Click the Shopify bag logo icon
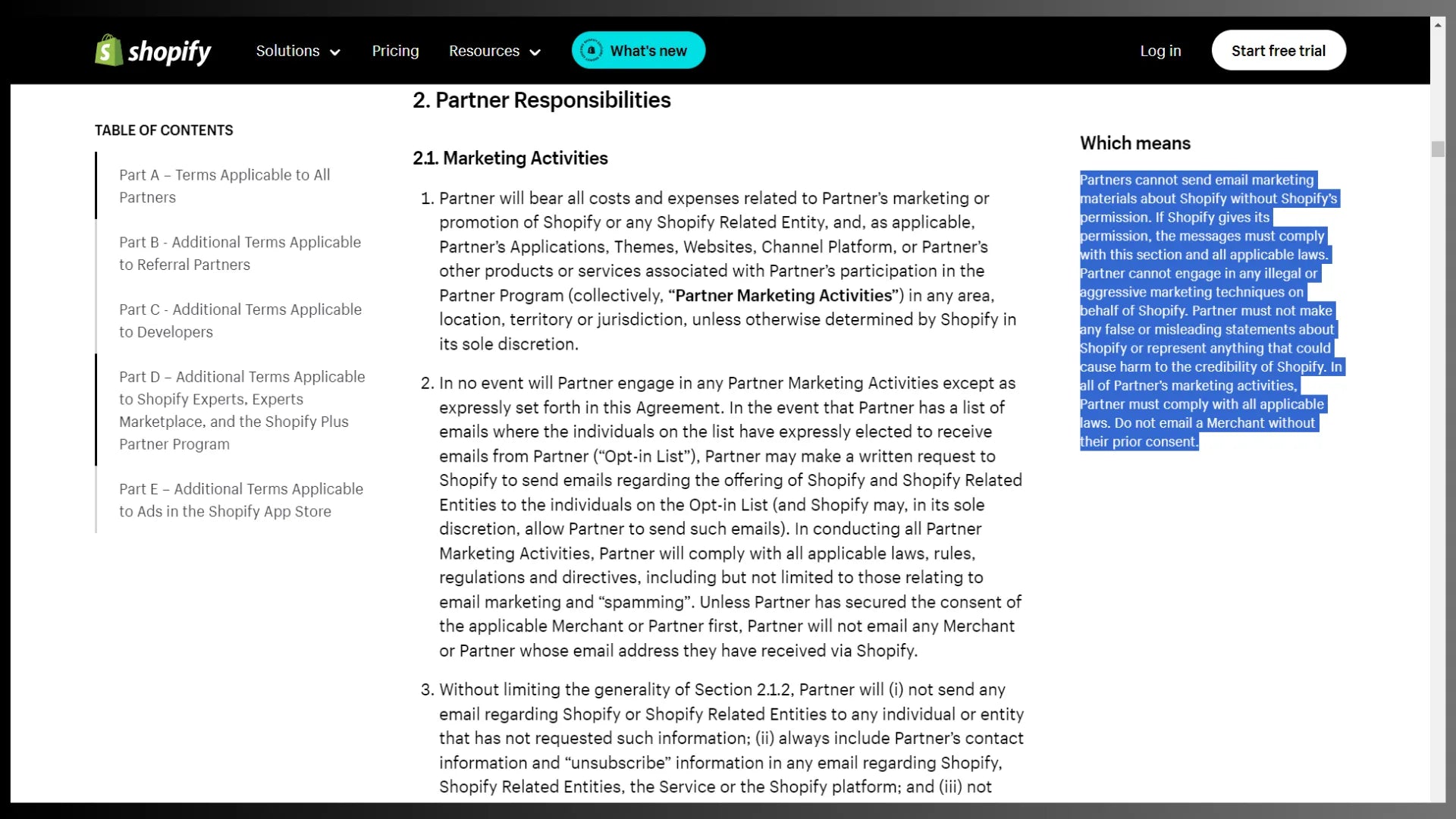 (108, 50)
